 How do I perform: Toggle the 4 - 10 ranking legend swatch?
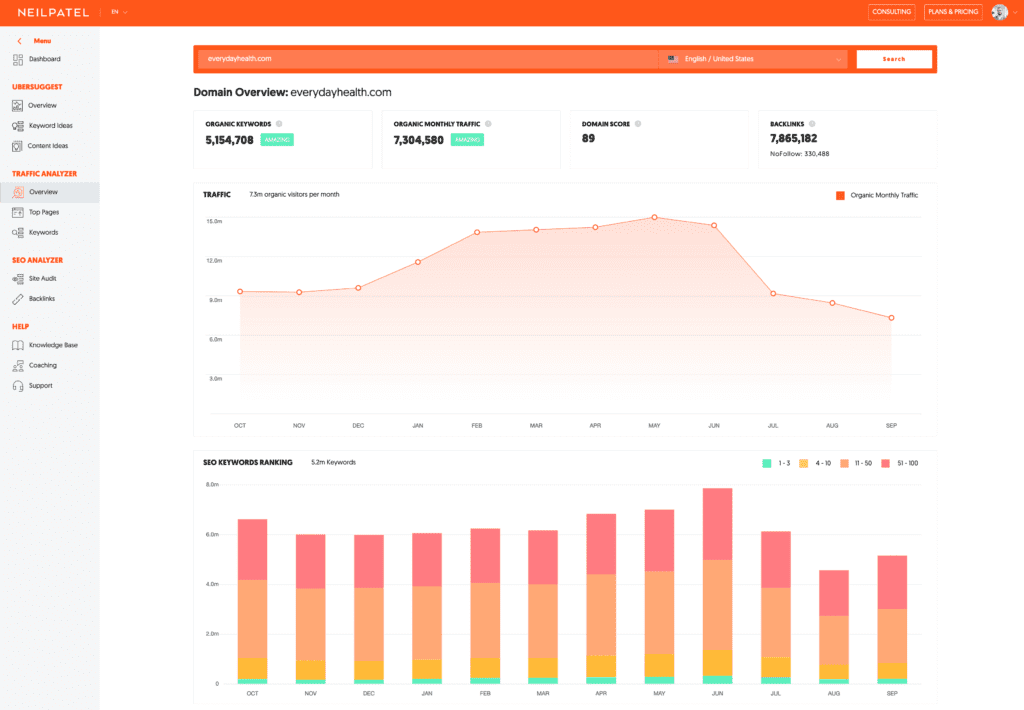(803, 463)
